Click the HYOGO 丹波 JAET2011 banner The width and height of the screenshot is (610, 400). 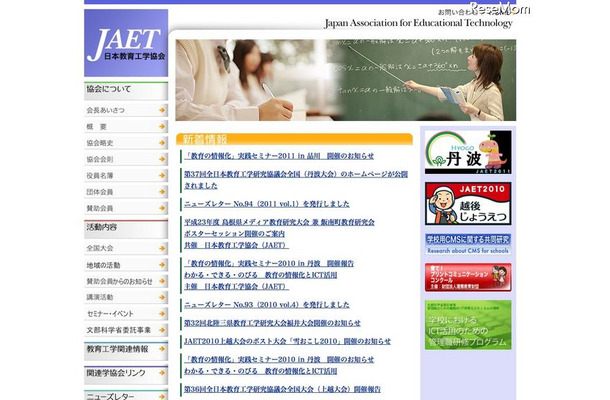468,152
